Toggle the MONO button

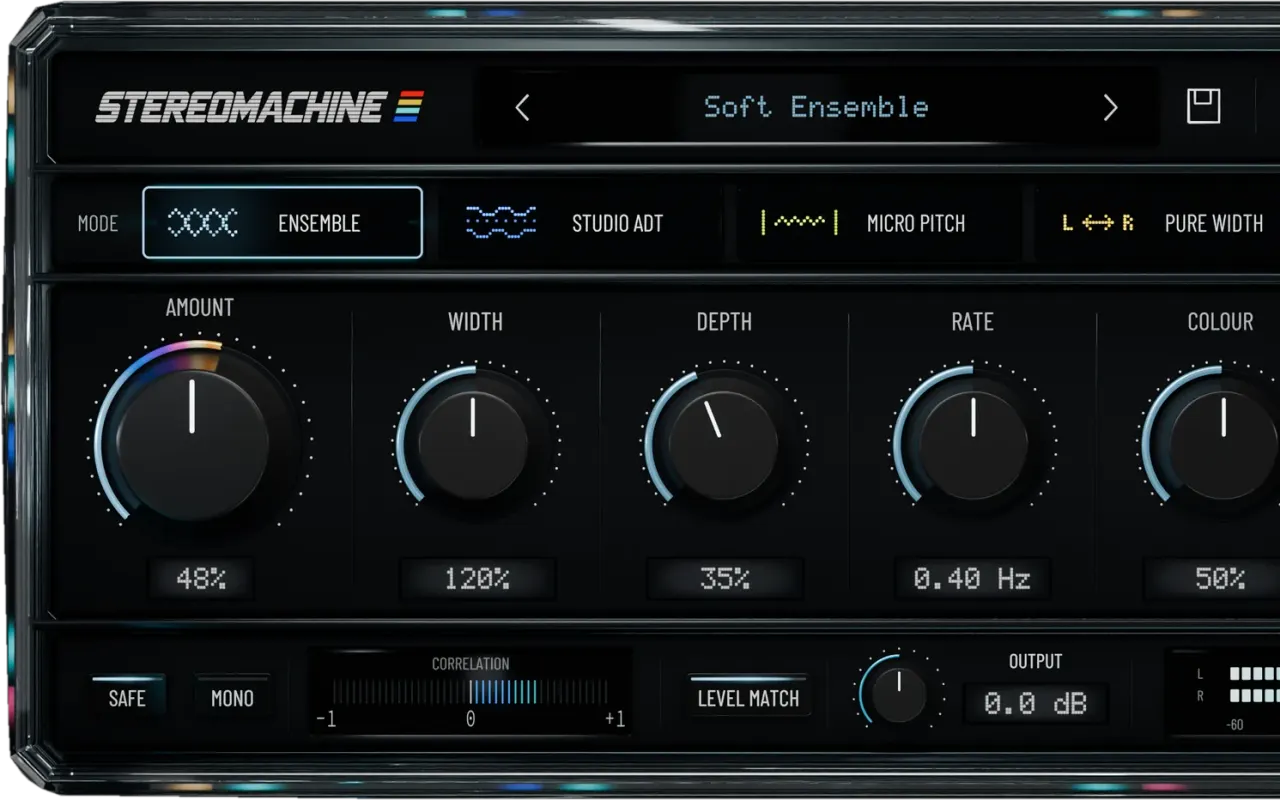(x=232, y=698)
